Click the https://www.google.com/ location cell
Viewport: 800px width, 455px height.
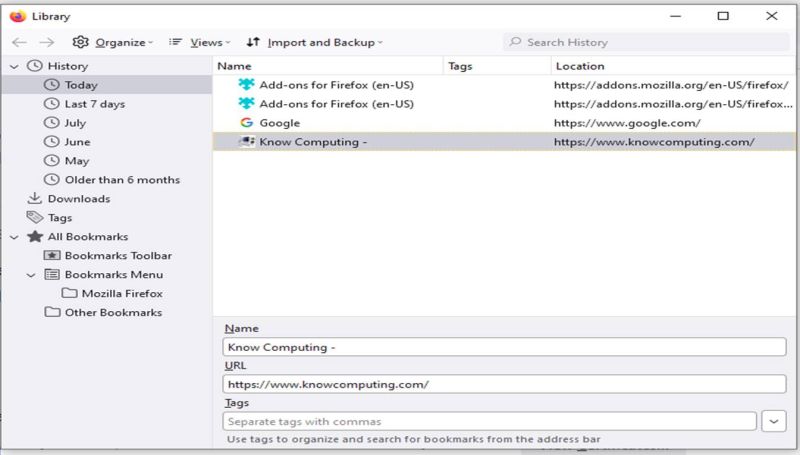coord(627,123)
